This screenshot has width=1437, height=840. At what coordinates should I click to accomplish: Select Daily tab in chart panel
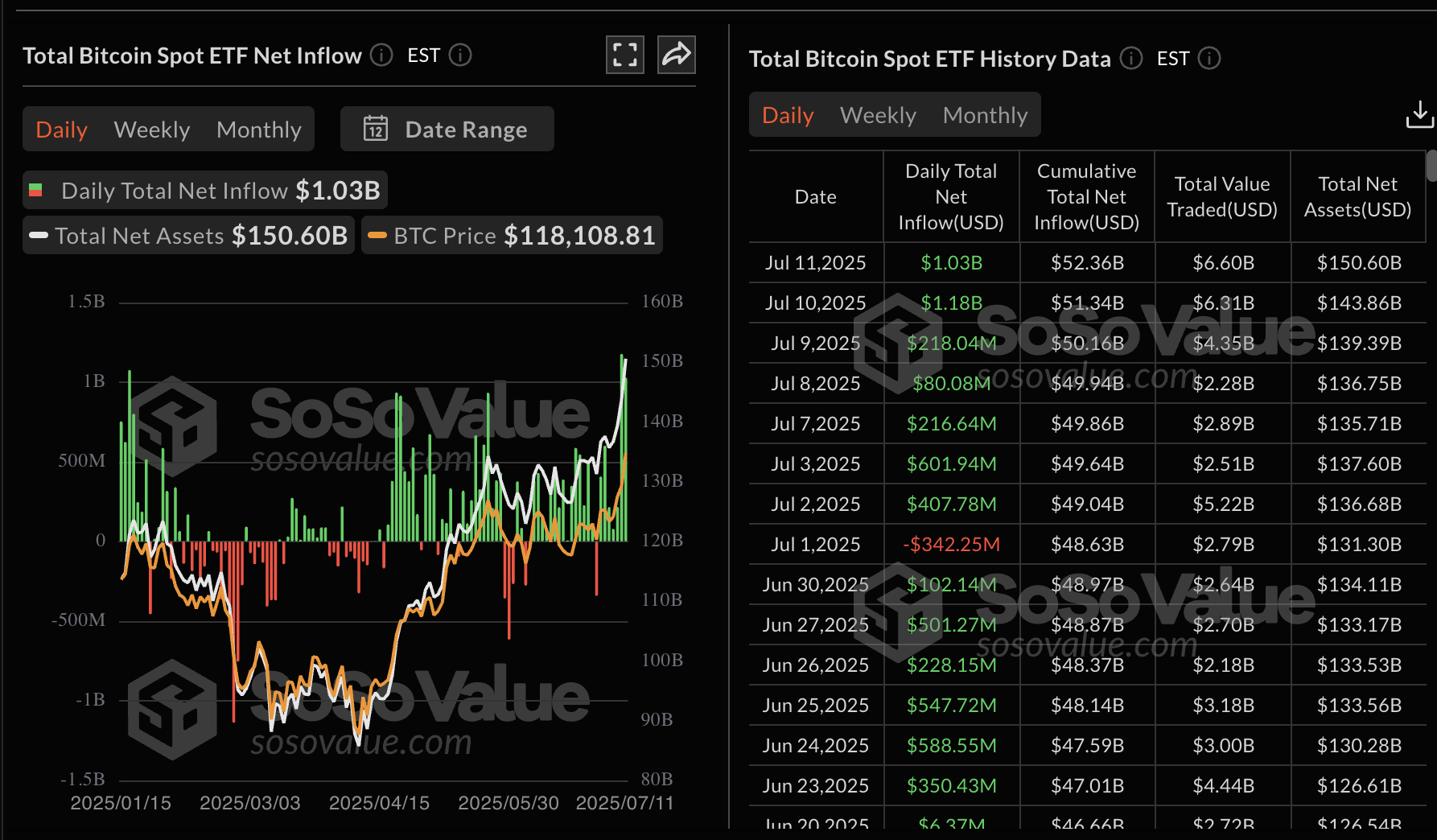[x=62, y=130]
